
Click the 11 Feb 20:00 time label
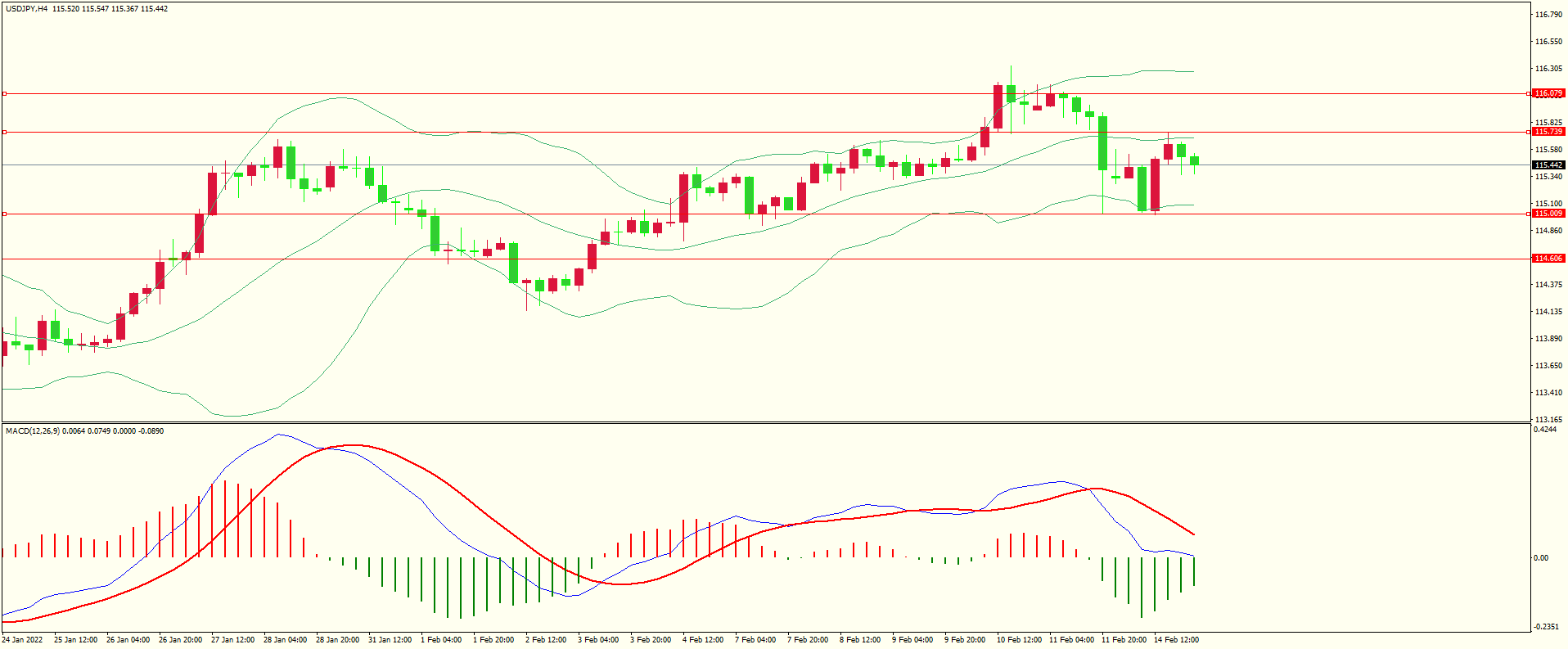click(x=1124, y=640)
